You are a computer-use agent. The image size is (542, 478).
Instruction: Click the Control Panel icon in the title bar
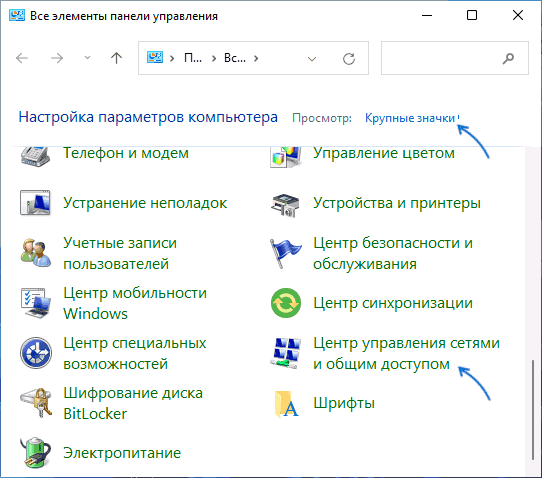[17, 16]
